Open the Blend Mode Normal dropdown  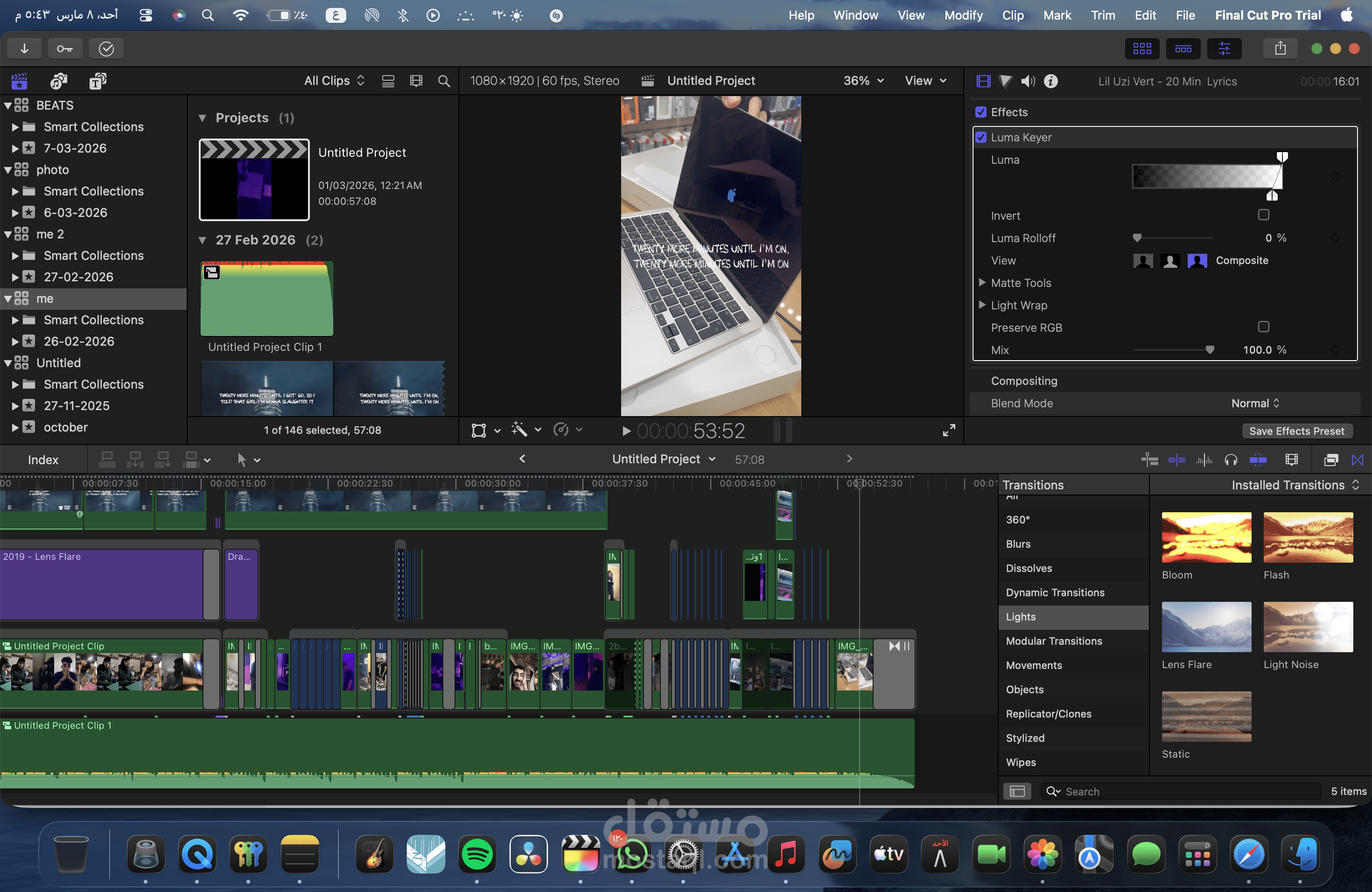tap(1255, 404)
